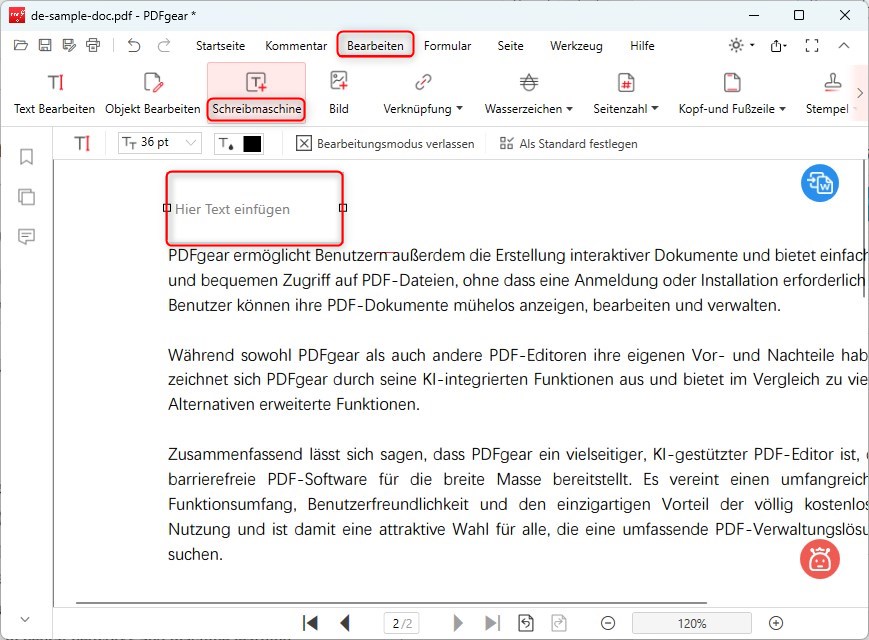Jump to the last page

point(492,623)
